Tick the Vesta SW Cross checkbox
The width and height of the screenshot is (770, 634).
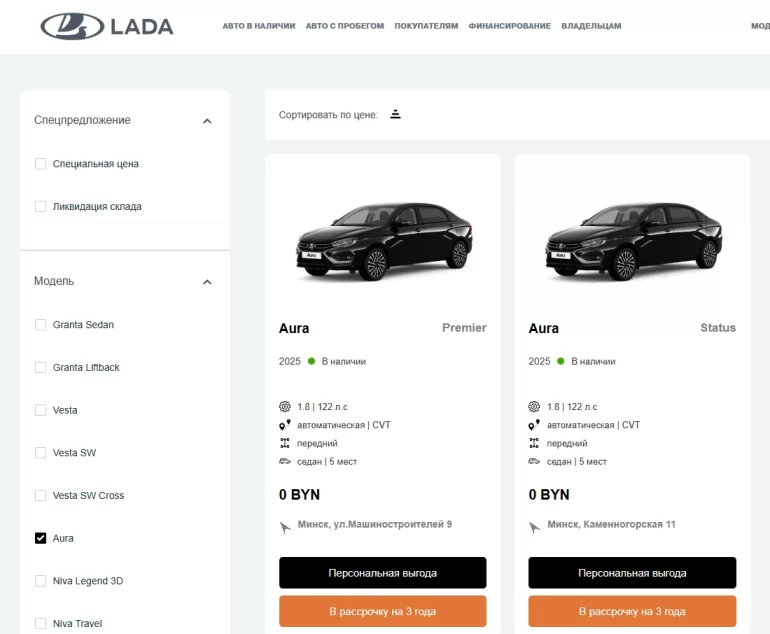coord(41,496)
